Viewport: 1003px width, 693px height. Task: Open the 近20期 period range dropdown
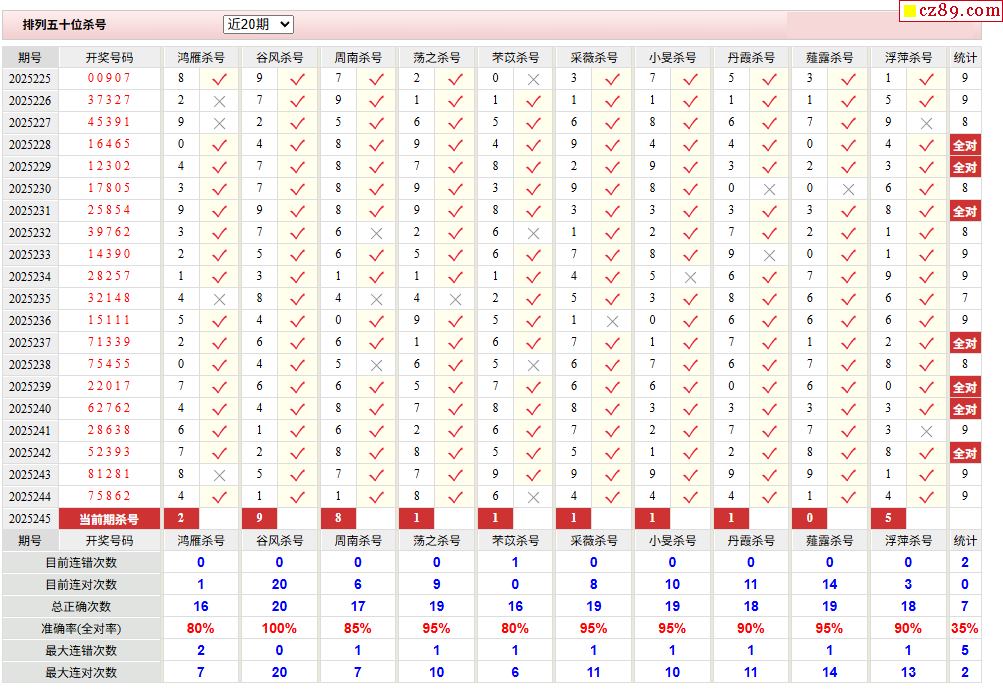(x=258, y=24)
